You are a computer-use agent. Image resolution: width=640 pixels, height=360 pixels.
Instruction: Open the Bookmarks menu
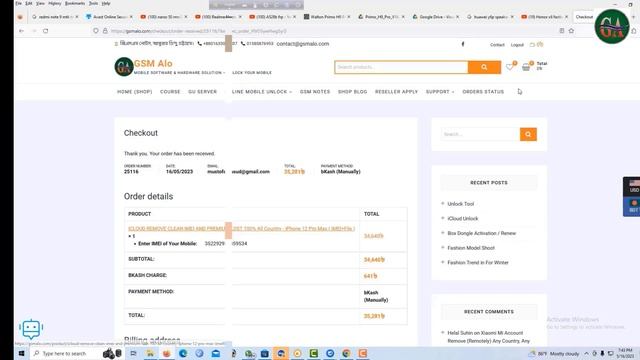coord(75,3)
